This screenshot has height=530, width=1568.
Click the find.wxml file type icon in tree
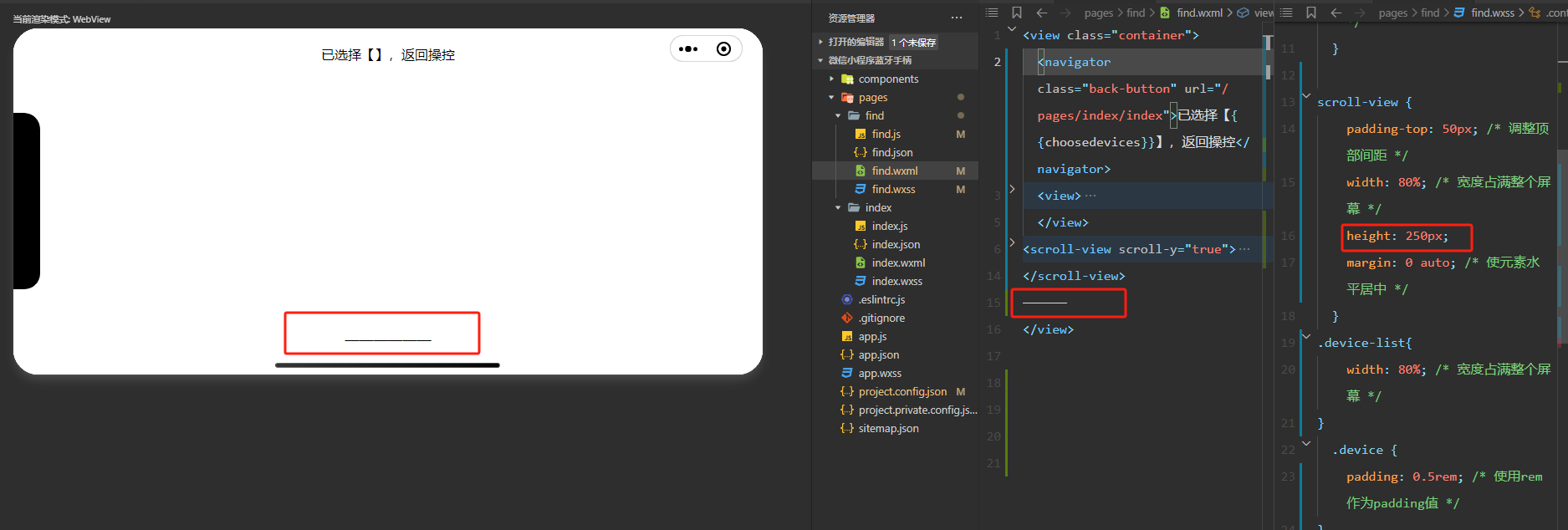point(861,171)
